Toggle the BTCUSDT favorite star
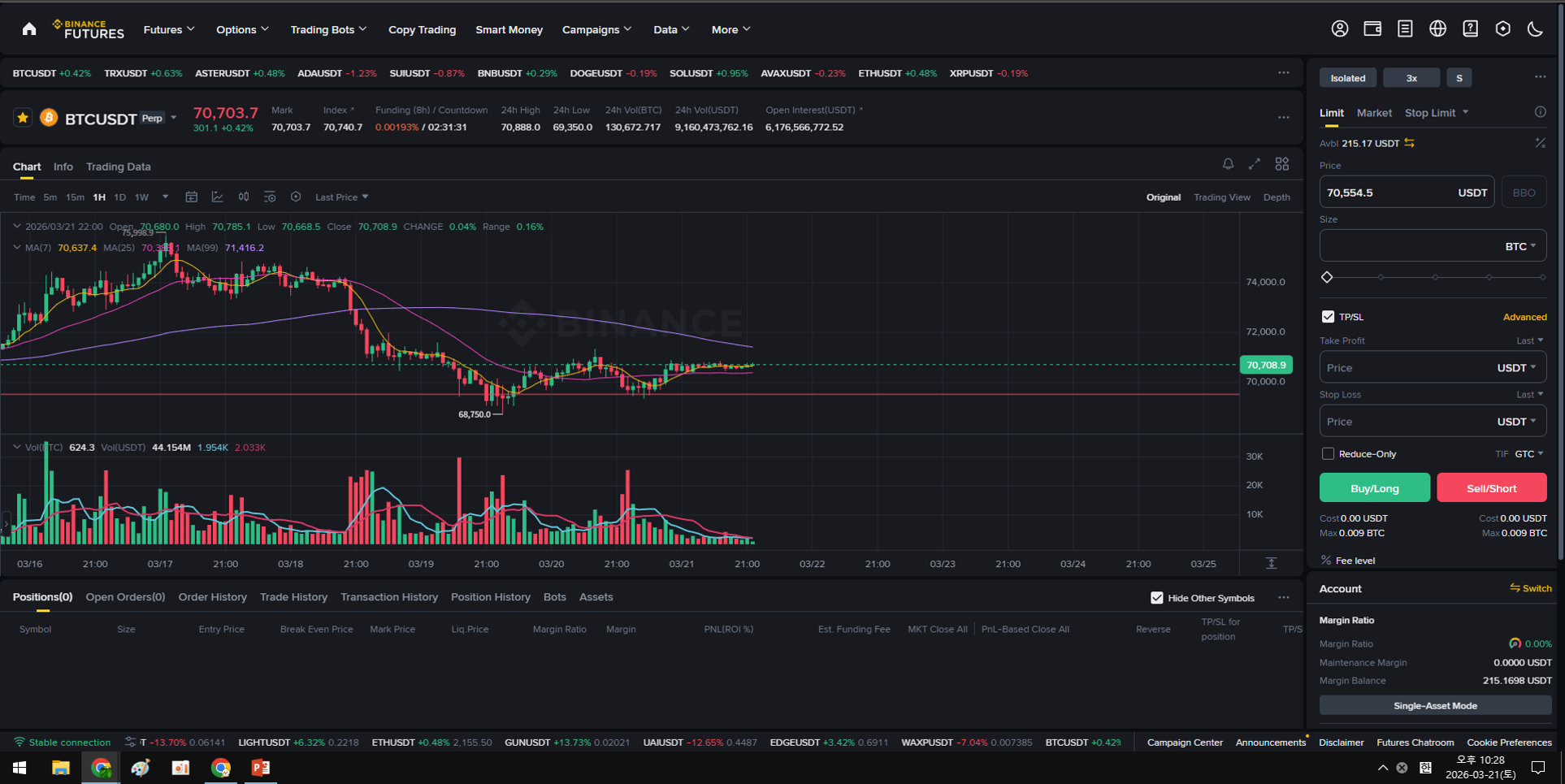Screen dimensions: 1565x784 pos(23,118)
